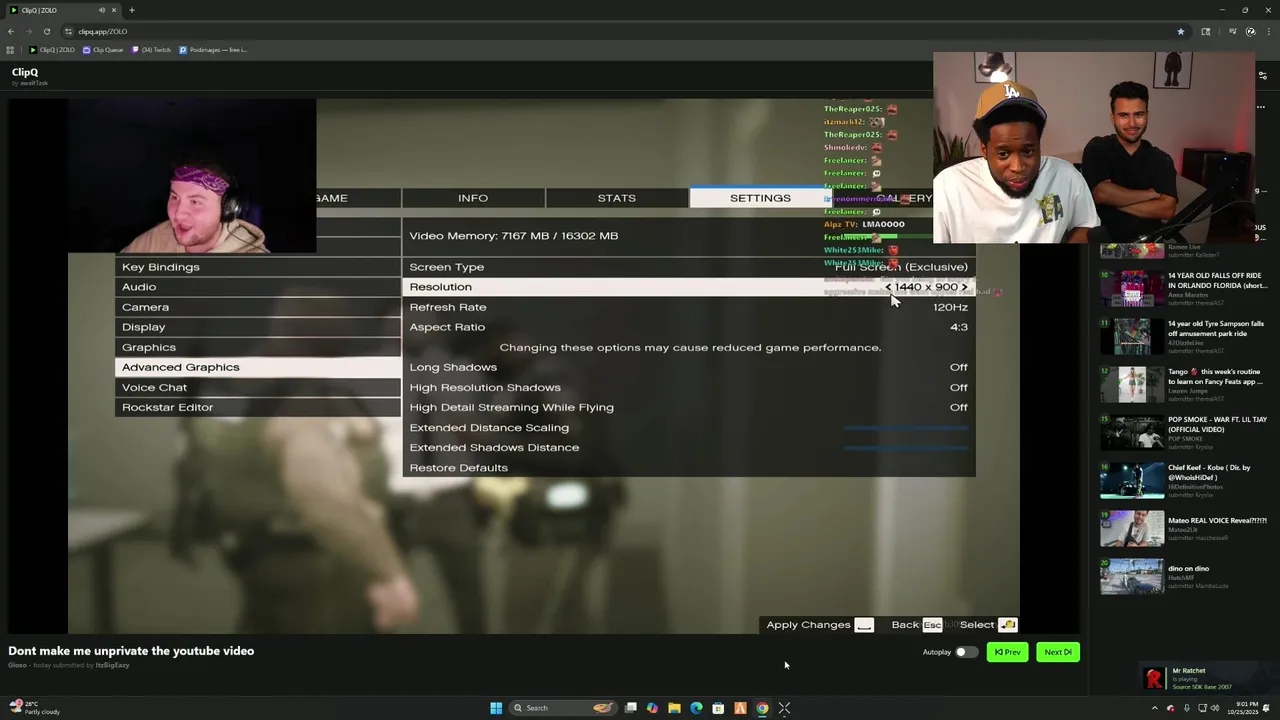The image size is (1280, 720).
Task: Click the Aspect Ratio 4:3 row
Action: coord(689,327)
